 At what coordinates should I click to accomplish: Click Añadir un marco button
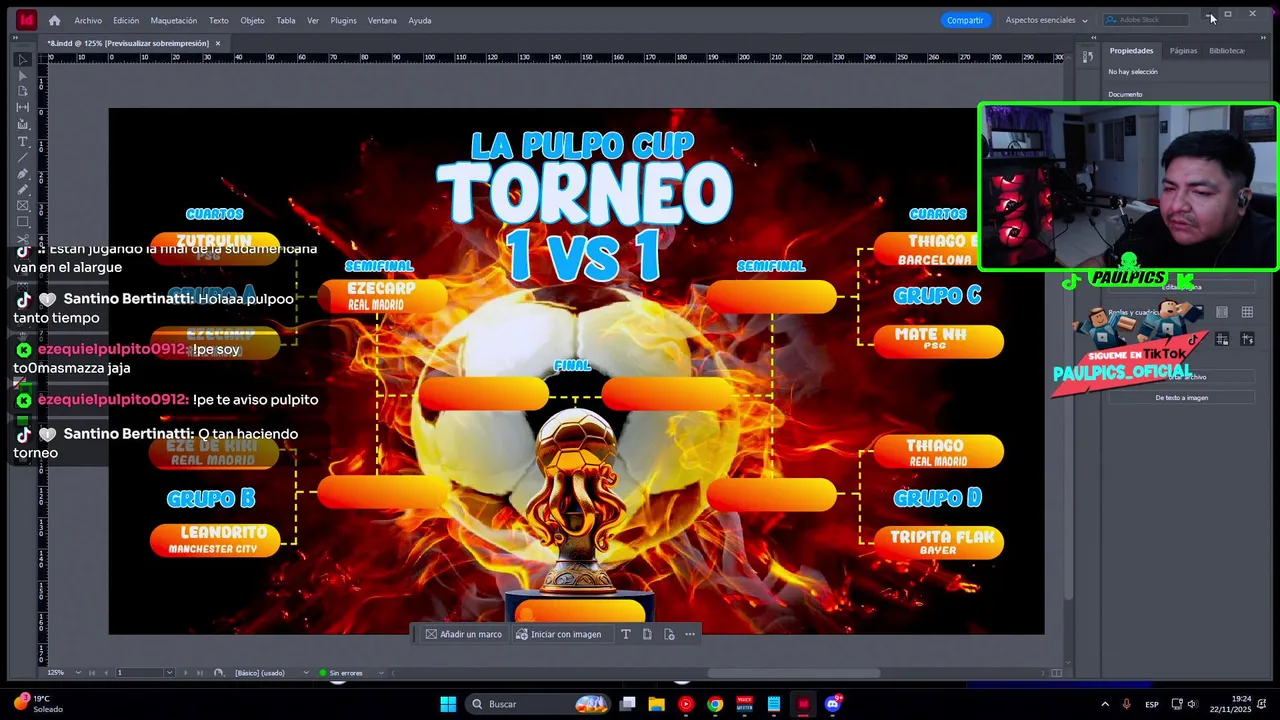tap(464, 634)
